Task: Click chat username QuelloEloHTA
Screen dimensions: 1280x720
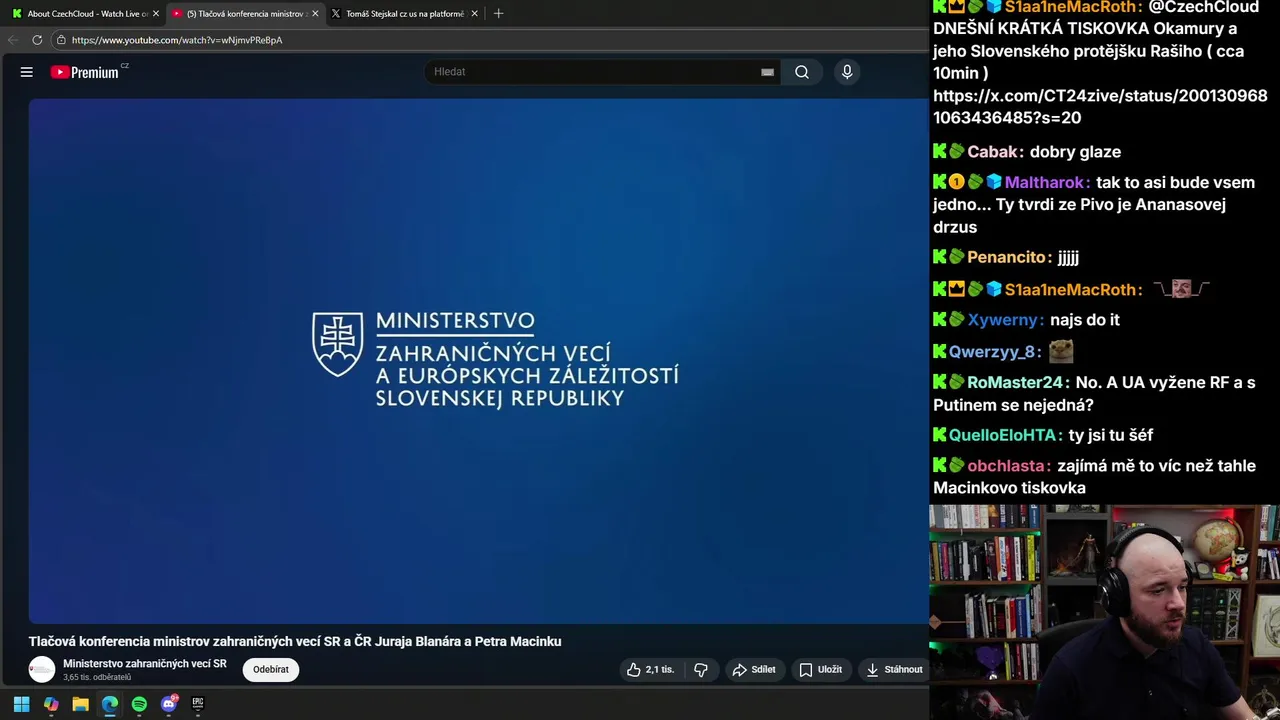Action: pyautogui.click(x=1003, y=435)
